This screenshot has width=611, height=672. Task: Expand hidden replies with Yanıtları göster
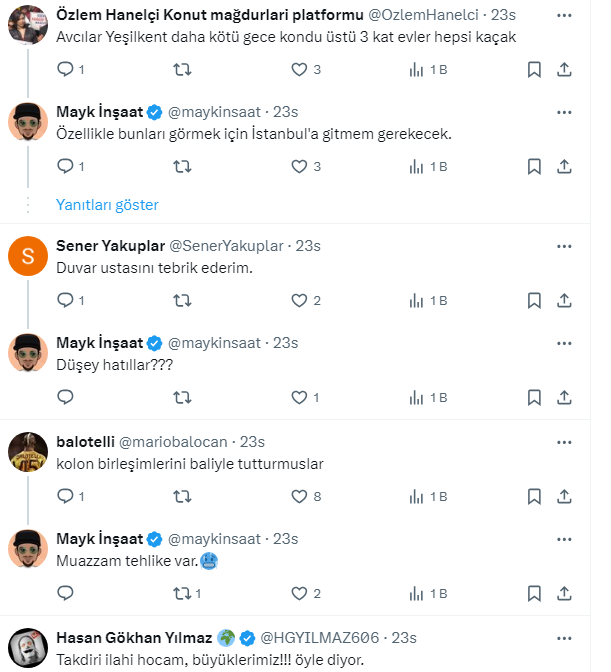(107, 205)
